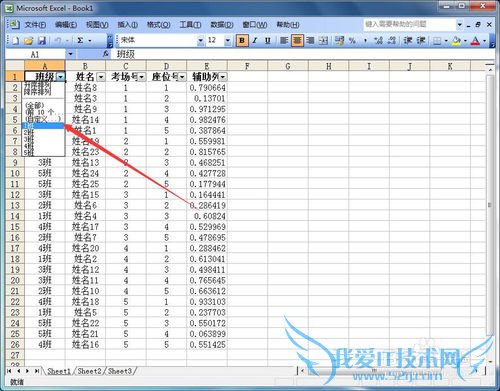500x391 pixels.
Task: Open the 帮助(H) menu
Action: pos(288,25)
